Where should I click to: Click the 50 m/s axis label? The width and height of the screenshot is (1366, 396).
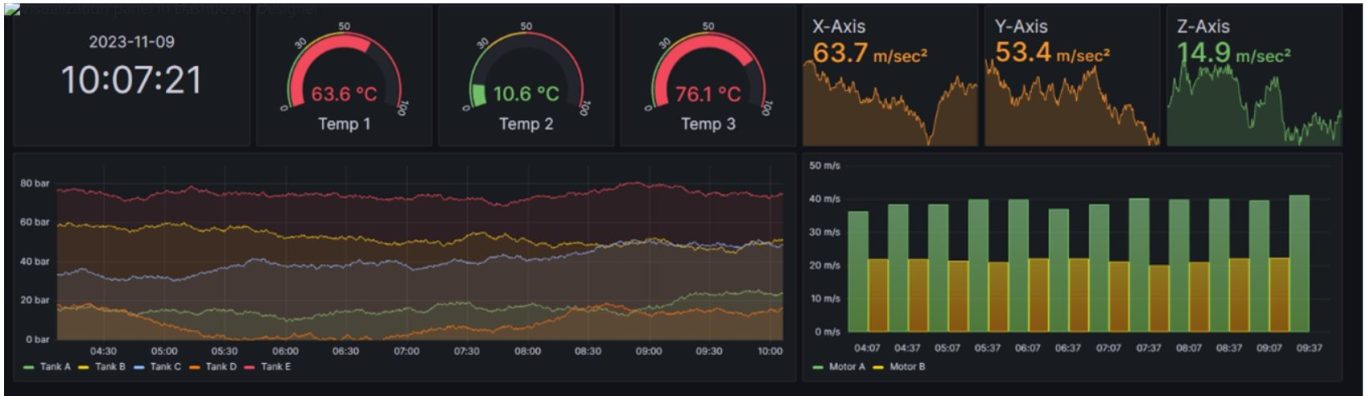click(824, 165)
